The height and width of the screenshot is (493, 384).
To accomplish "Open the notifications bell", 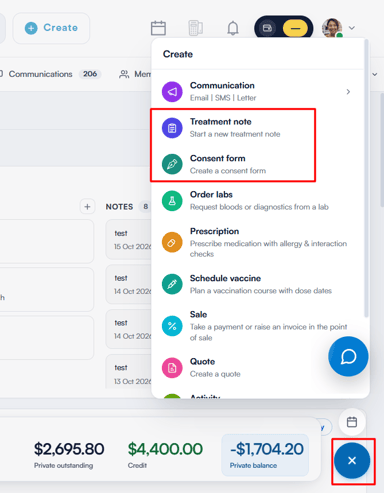I will (233, 28).
